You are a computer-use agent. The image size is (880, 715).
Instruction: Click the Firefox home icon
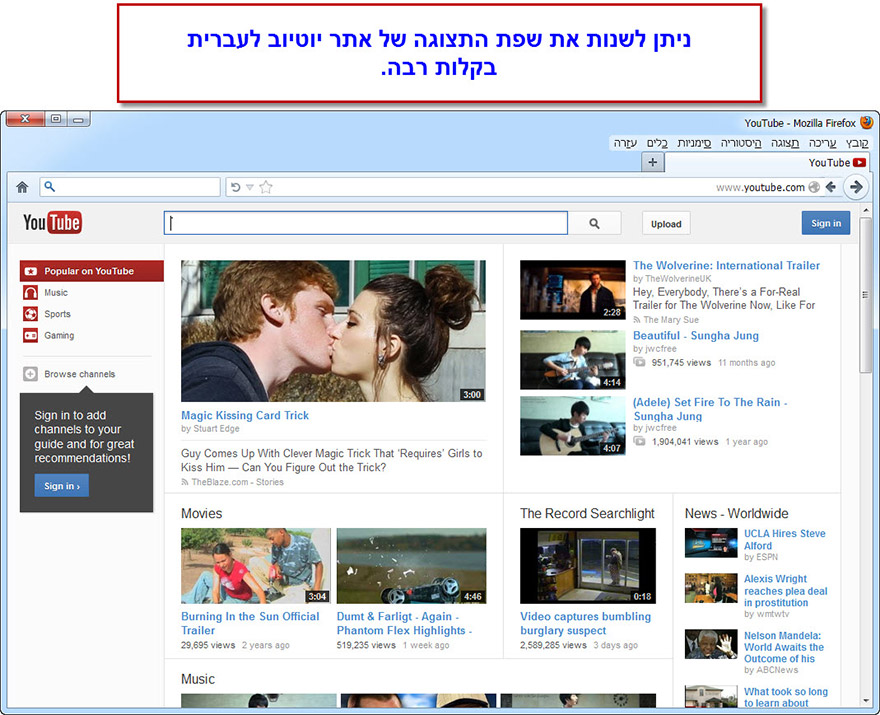click(22, 186)
